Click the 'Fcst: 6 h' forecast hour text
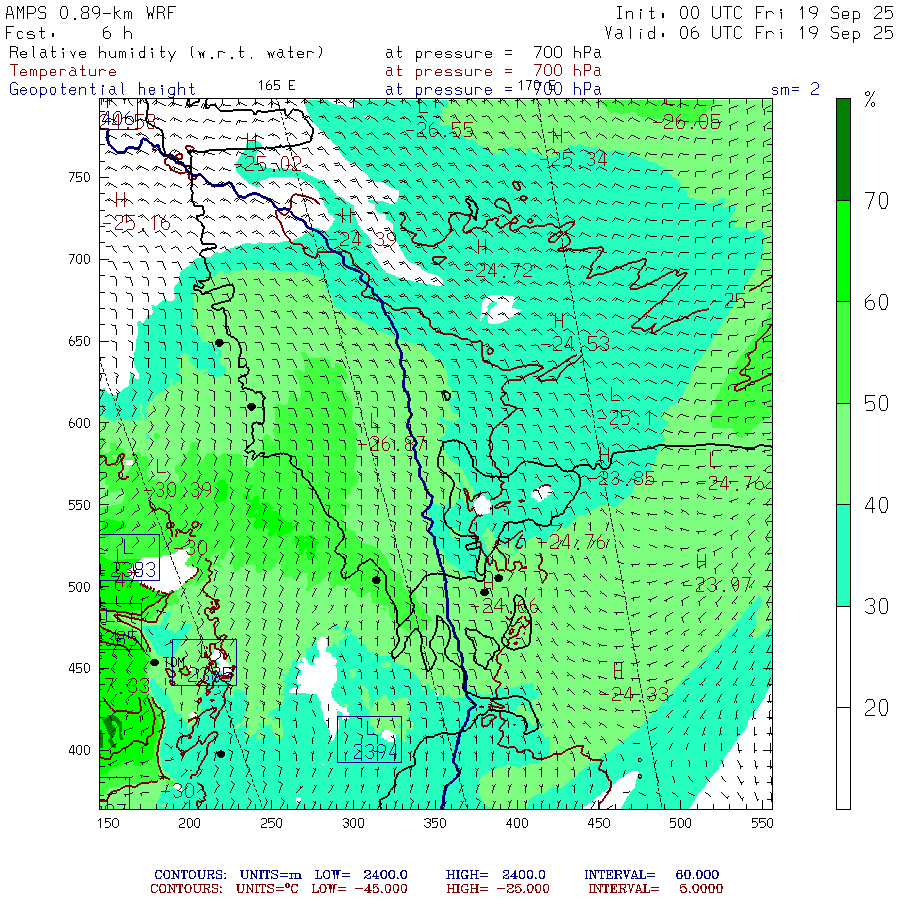 click(x=69, y=33)
